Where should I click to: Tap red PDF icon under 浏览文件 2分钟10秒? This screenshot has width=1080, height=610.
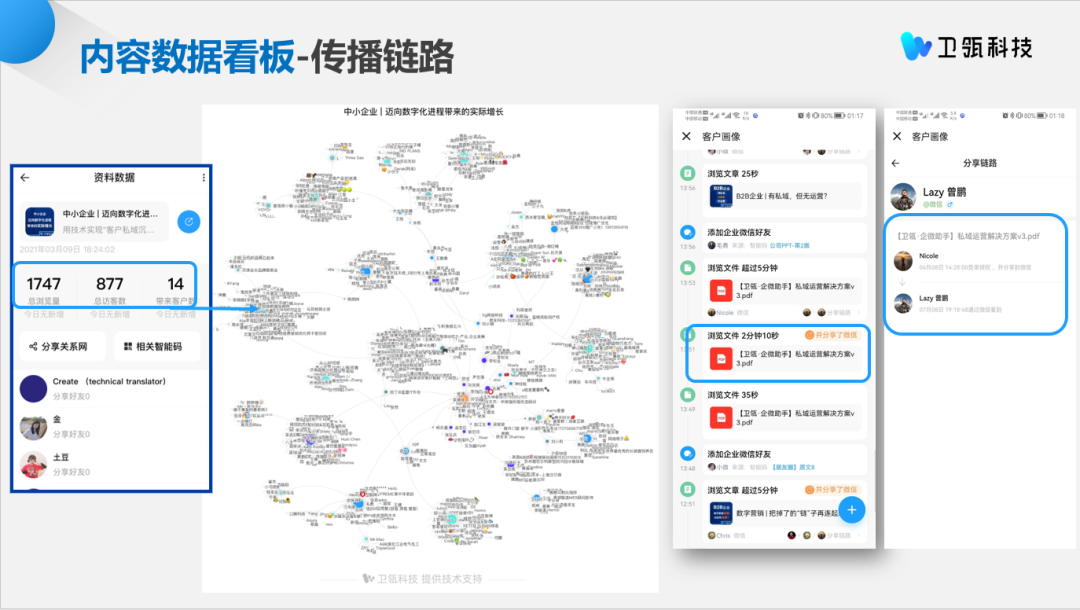[x=721, y=359]
